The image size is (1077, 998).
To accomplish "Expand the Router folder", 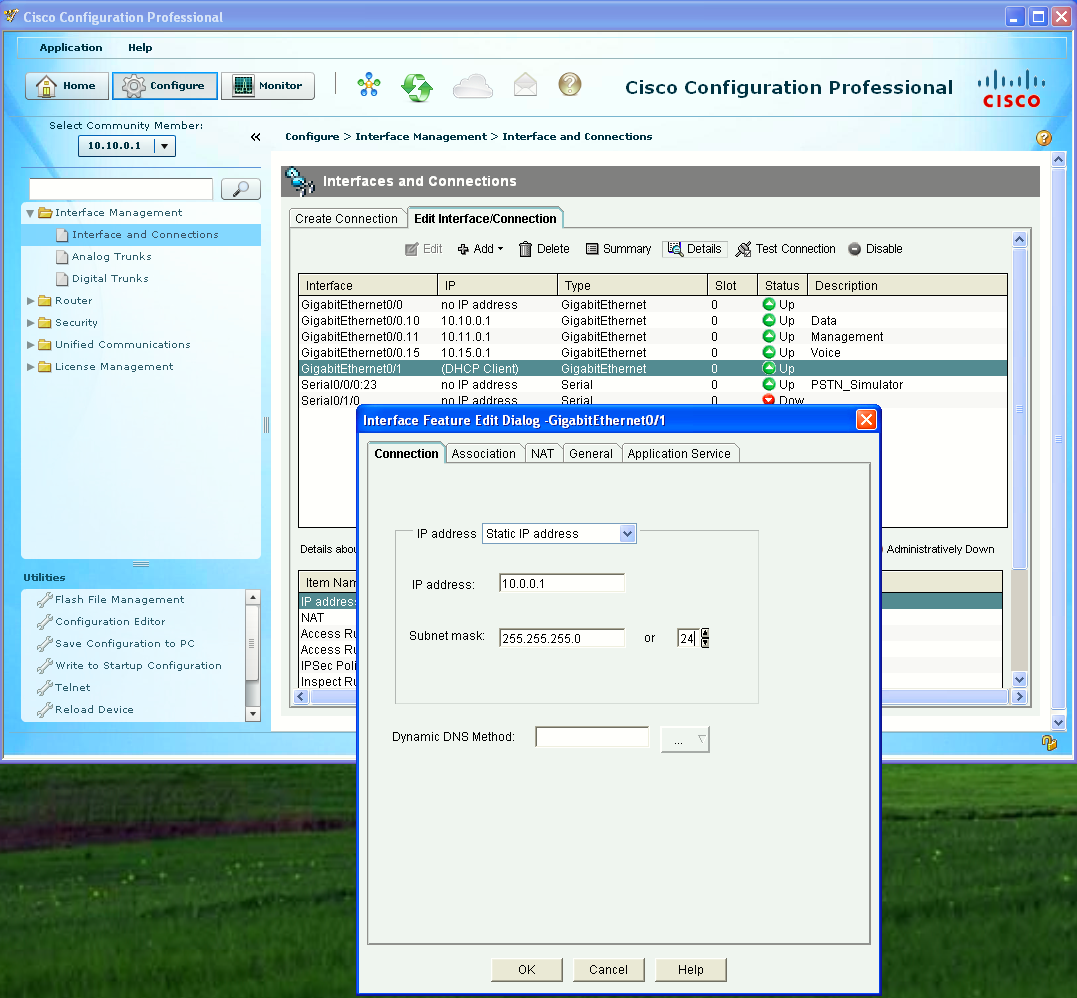I will click(x=30, y=301).
